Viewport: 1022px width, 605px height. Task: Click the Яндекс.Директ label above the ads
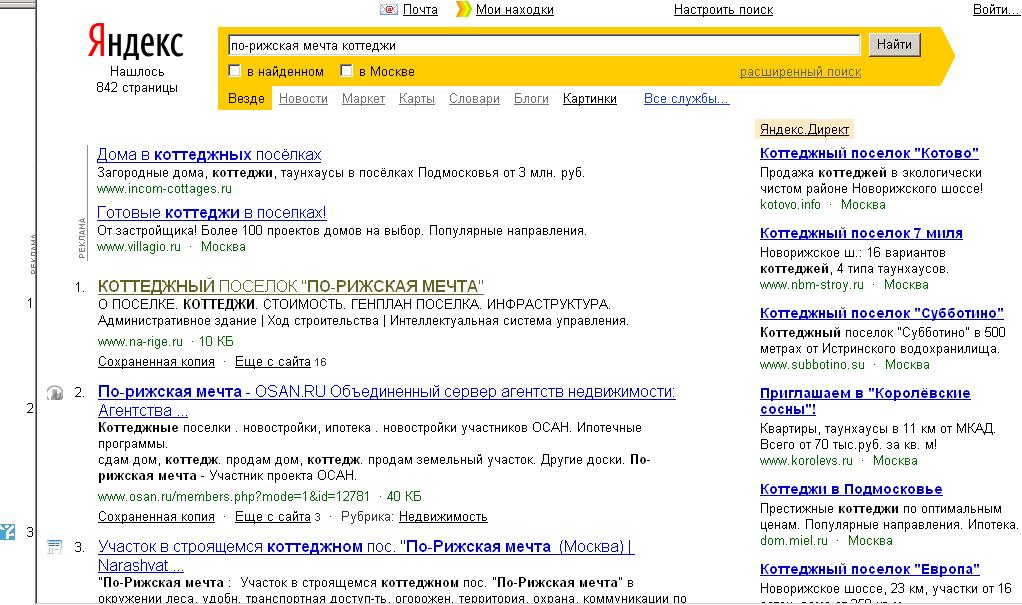pos(804,129)
